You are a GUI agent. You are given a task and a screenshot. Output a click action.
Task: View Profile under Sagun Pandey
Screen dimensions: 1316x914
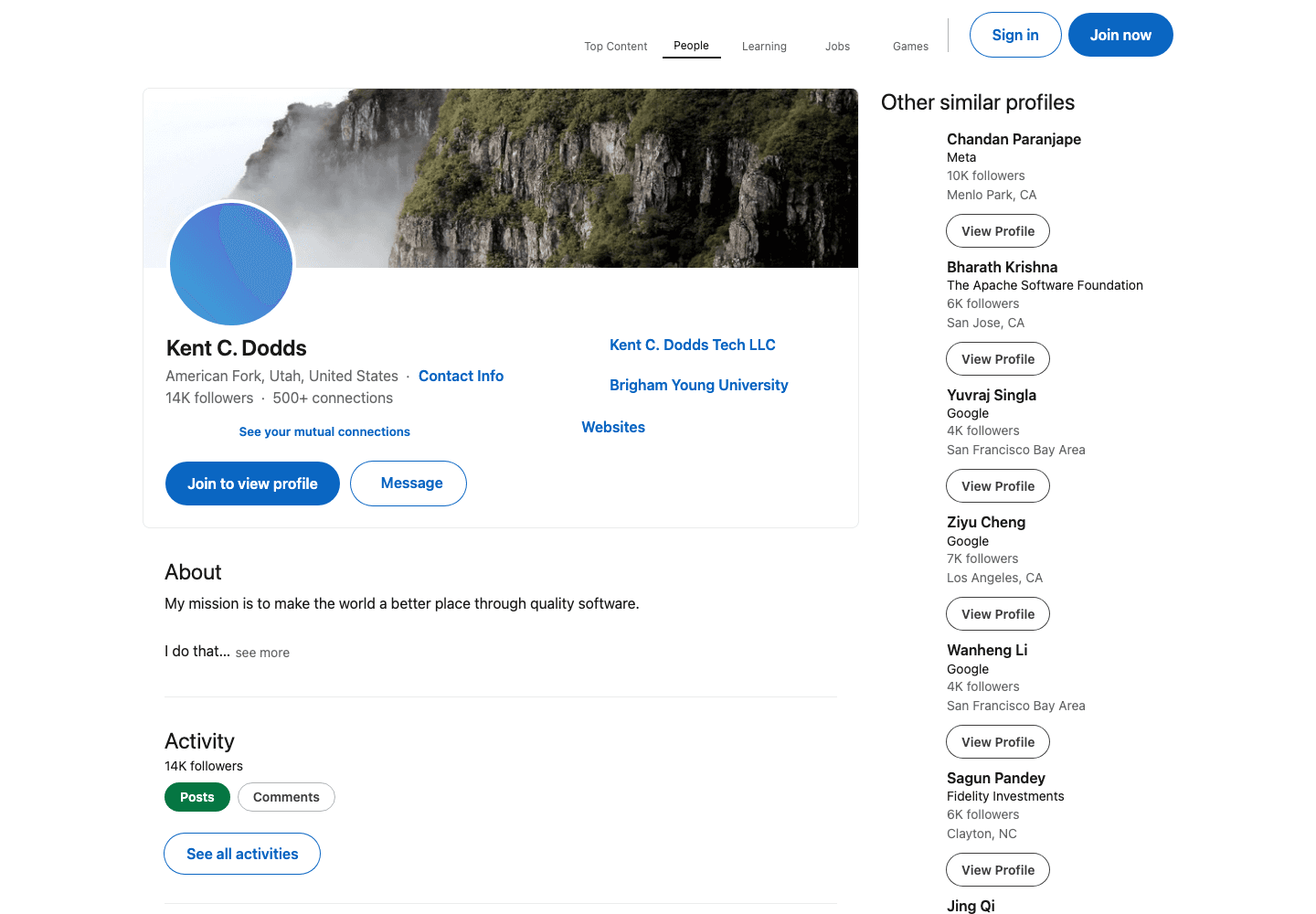(998, 870)
